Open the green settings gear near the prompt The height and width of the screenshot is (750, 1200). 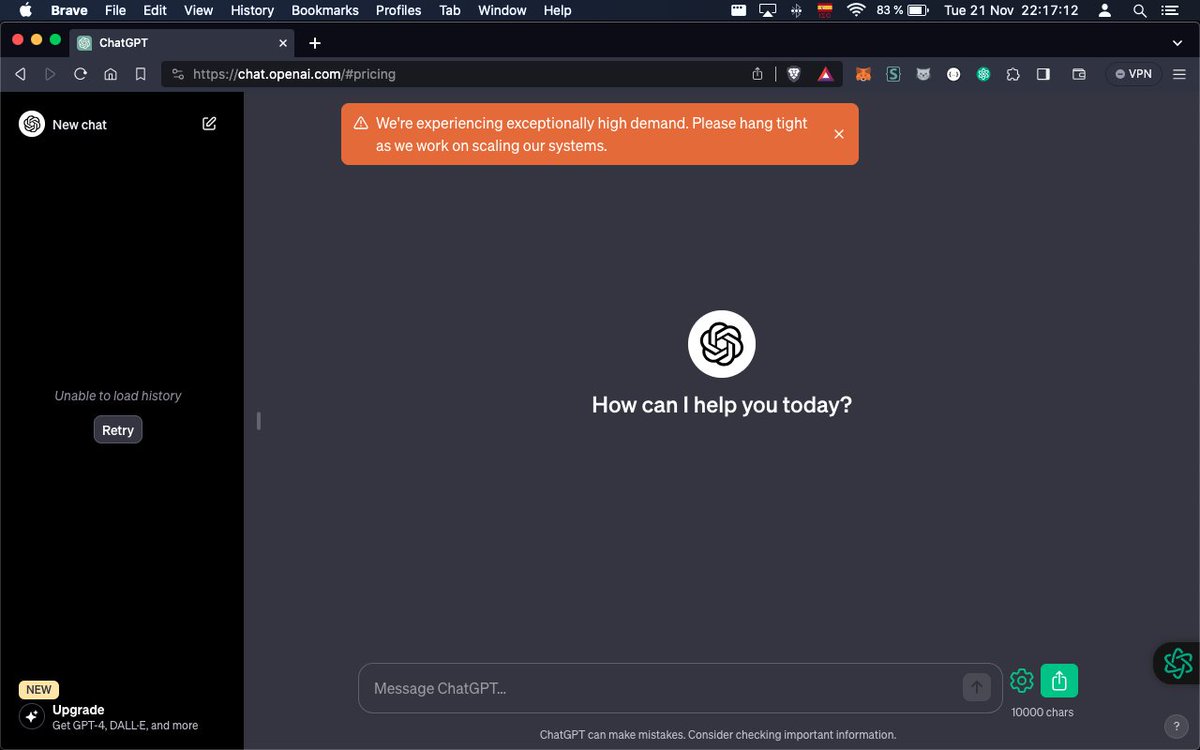(1021, 680)
